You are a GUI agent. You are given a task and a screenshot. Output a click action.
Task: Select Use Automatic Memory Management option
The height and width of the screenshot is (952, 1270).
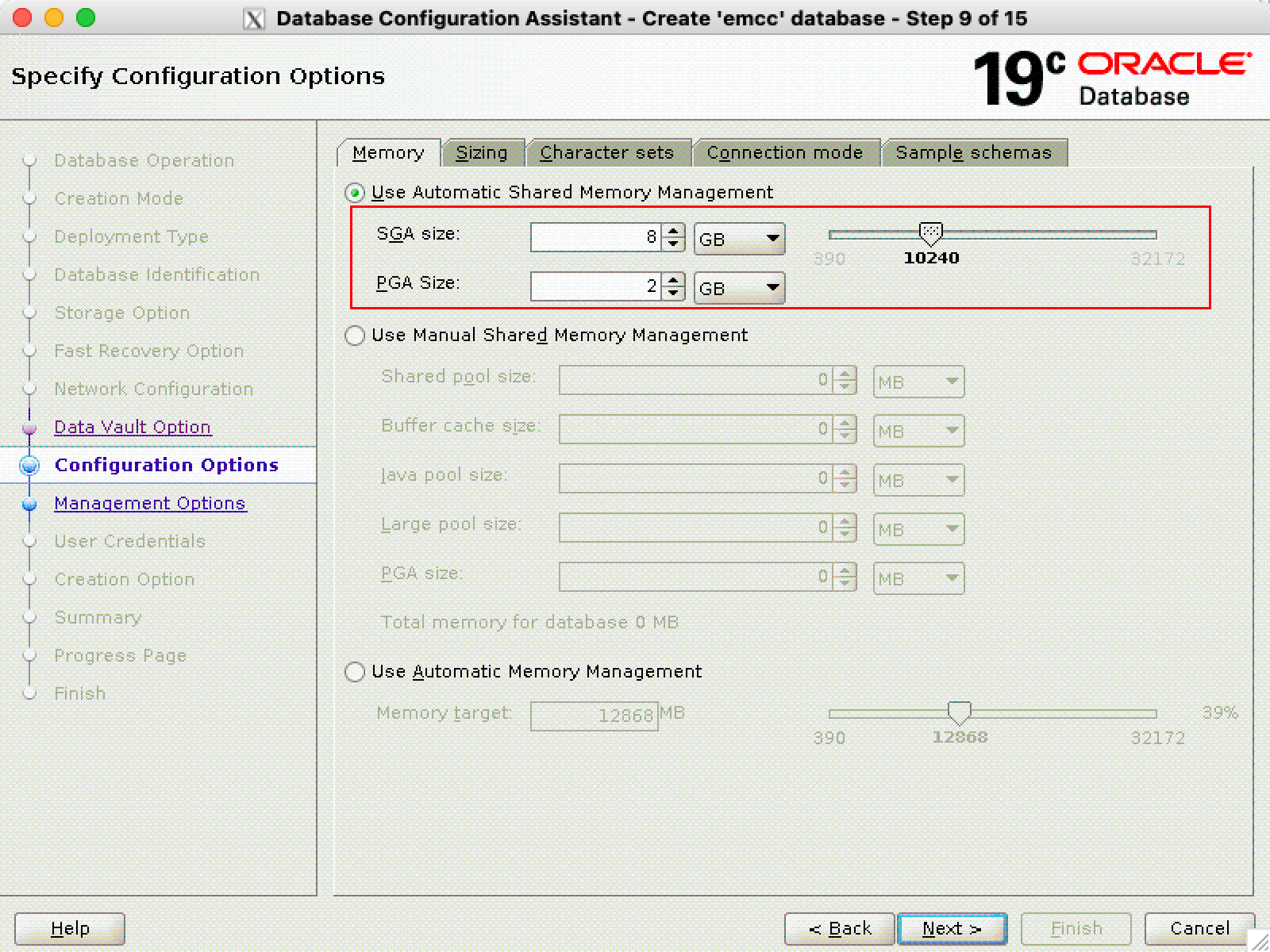click(x=355, y=672)
